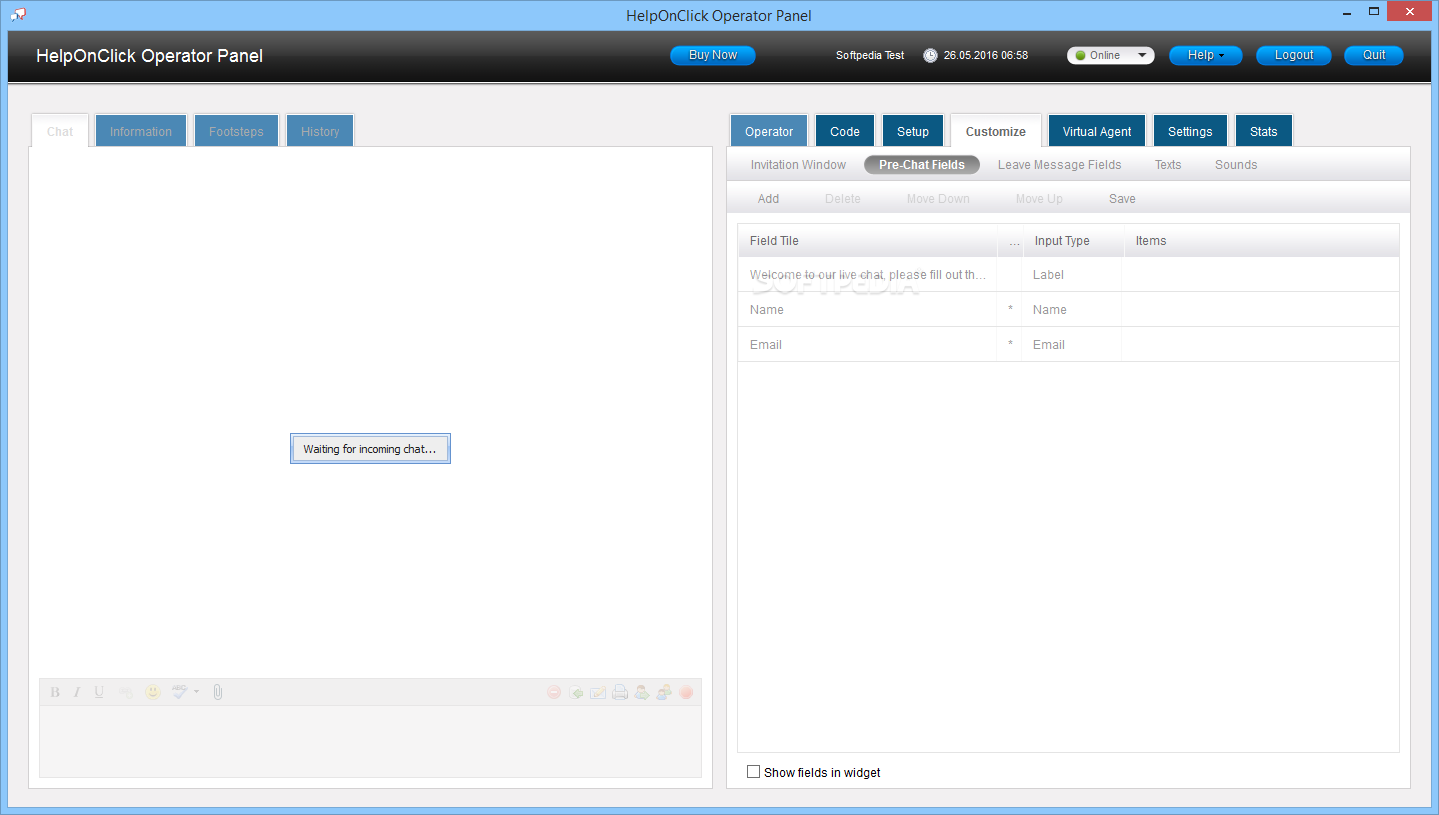Switch to the Chat tab
Image resolution: width=1439 pixels, height=815 pixels.
click(60, 131)
